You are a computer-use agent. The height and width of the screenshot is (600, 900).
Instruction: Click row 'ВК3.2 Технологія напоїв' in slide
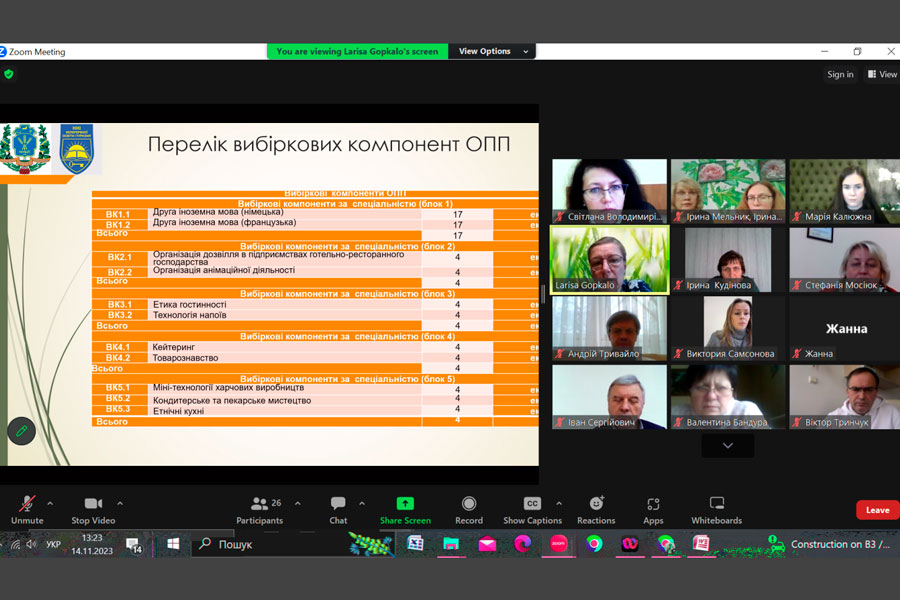point(315,315)
